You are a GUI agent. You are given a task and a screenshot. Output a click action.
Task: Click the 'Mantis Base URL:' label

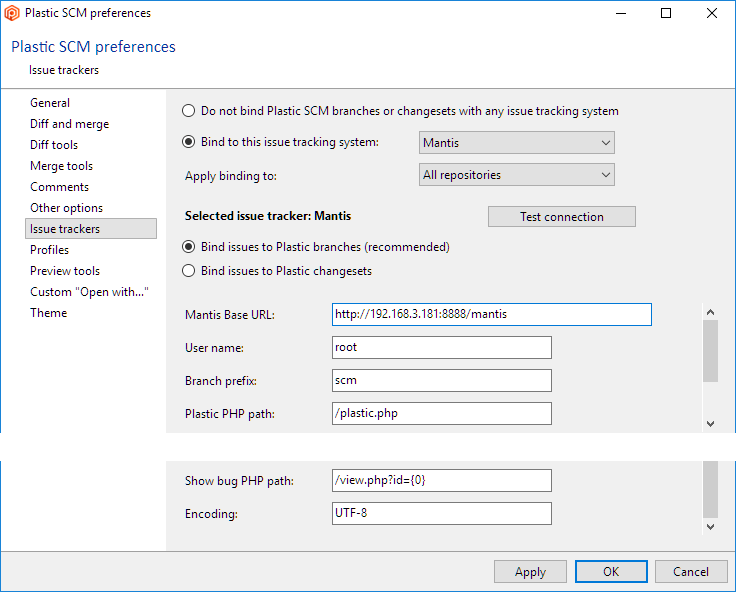tap(230, 315)
